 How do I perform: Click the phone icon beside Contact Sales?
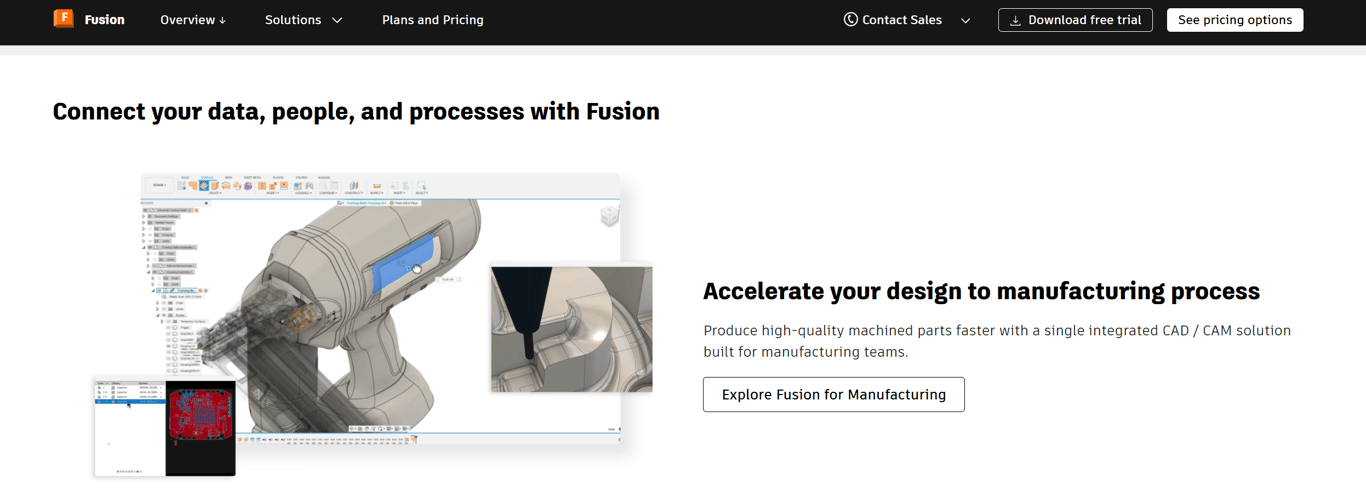tap(850, 19)
